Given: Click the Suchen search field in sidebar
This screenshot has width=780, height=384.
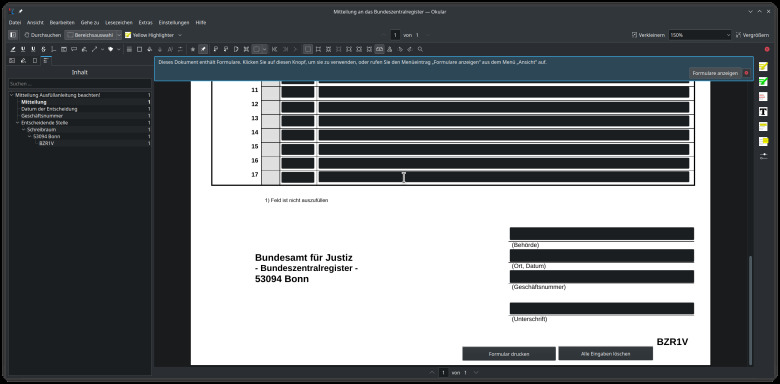Looking at the screenshot, I should (x=80, y=84).
